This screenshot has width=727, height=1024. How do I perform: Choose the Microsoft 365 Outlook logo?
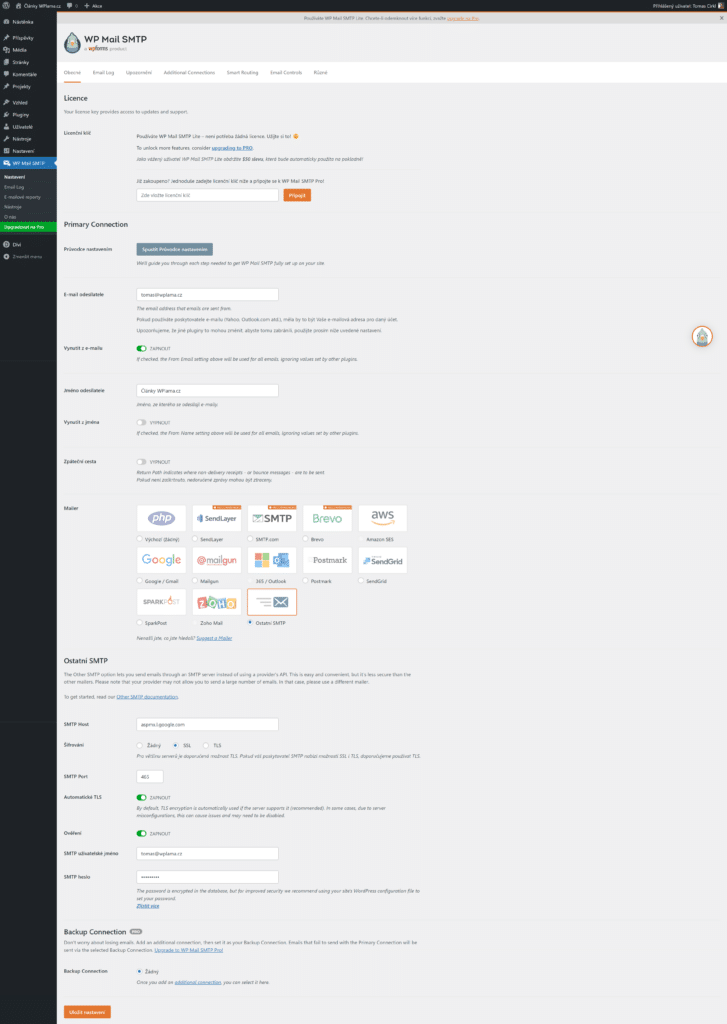coord(272,560)
